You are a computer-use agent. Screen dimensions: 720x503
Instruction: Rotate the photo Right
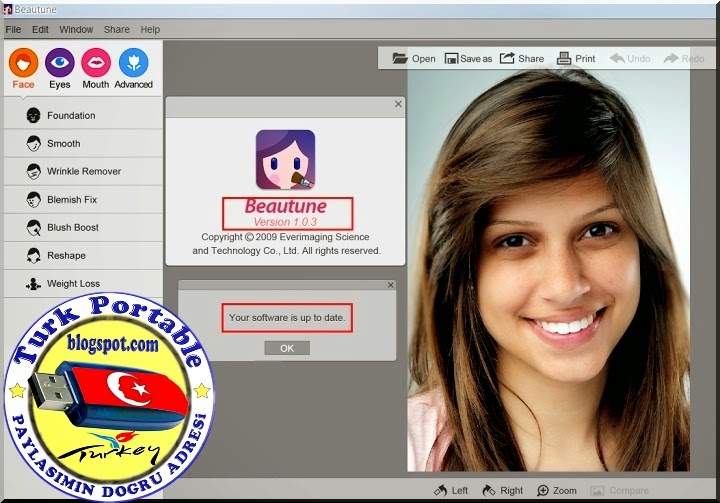[502, 491]
